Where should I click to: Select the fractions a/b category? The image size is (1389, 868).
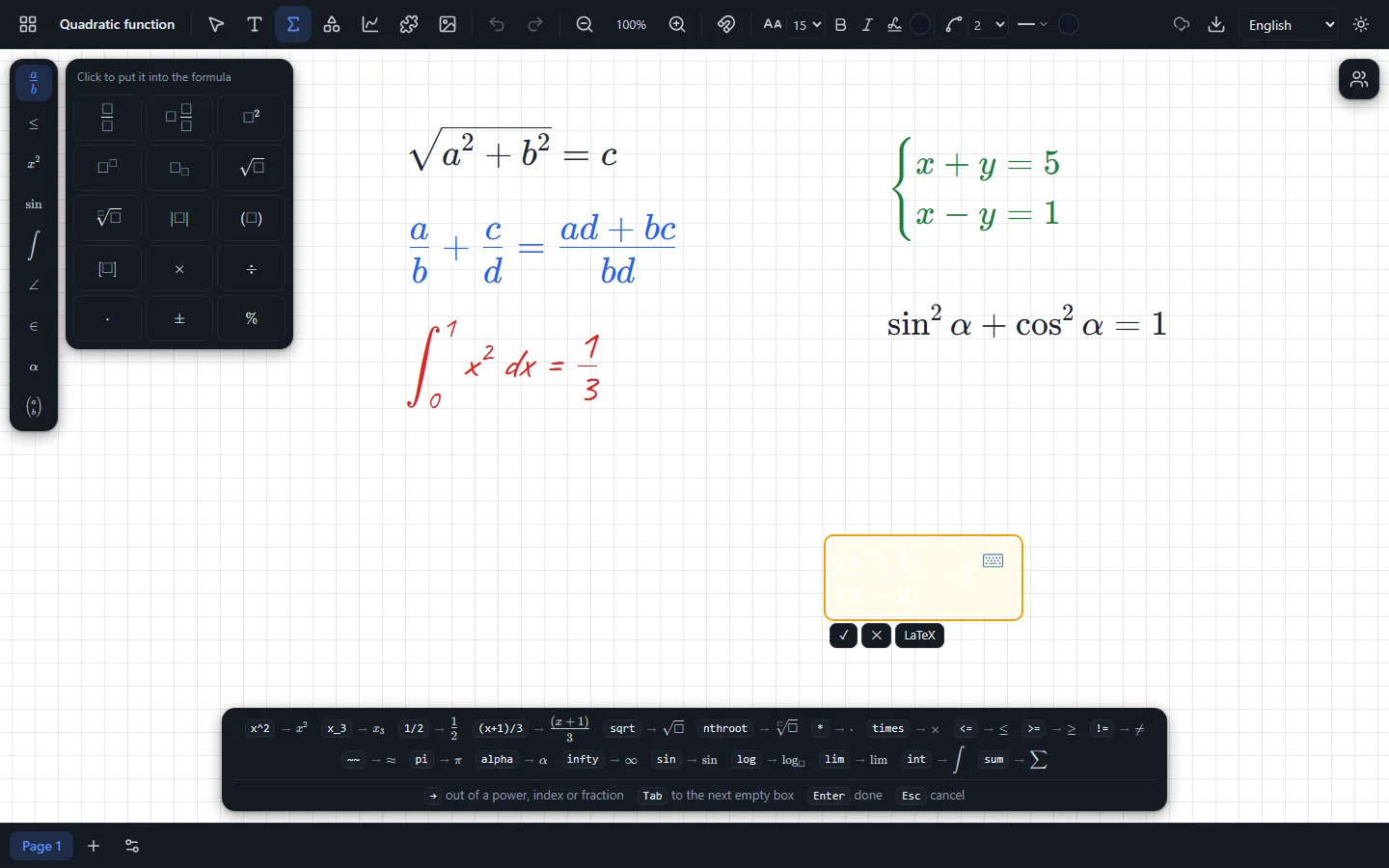pyautogui.click(x=34, y=83)
